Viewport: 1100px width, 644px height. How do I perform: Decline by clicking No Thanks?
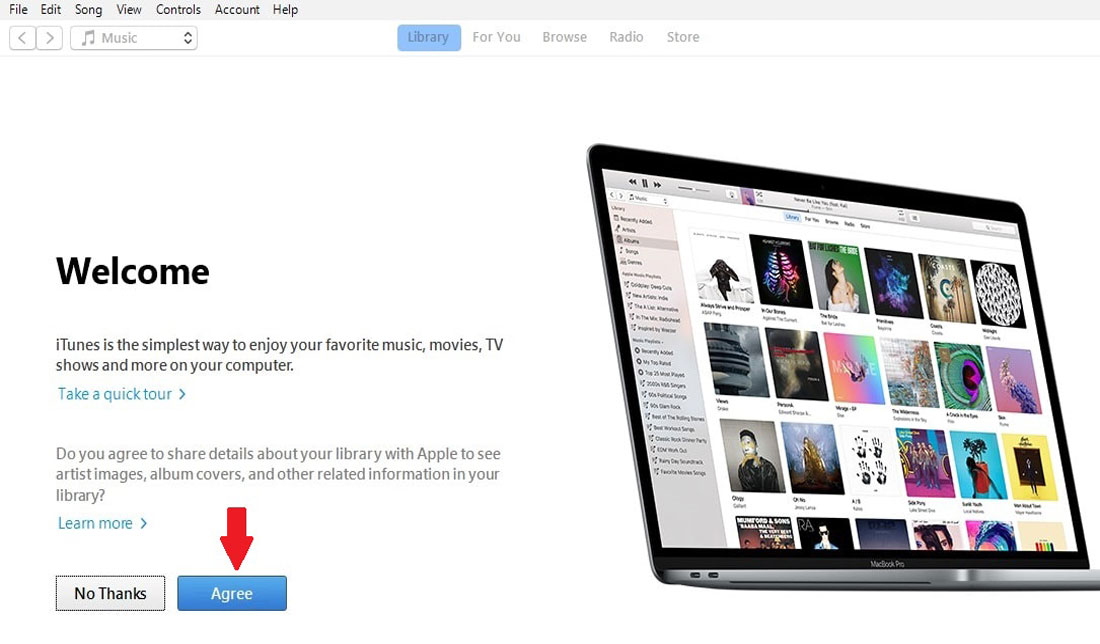coord(110,593)
